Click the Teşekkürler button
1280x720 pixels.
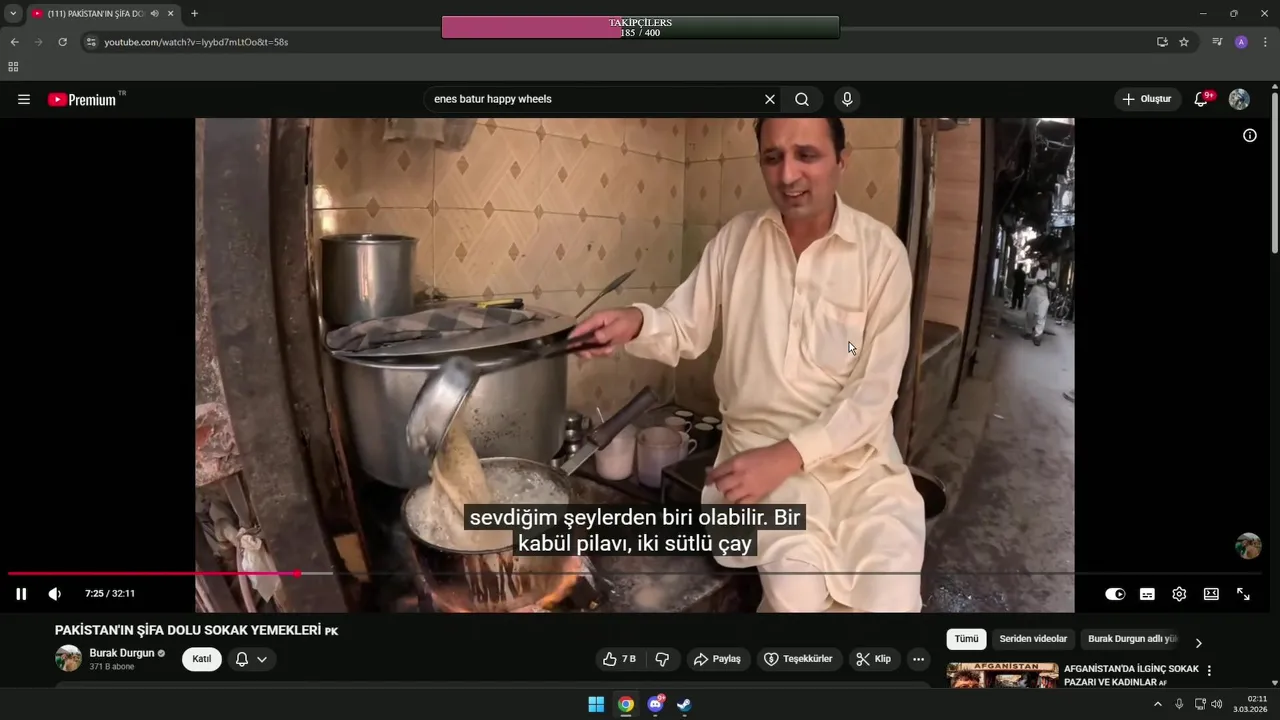pyautogui.click(x=798, y=659)
